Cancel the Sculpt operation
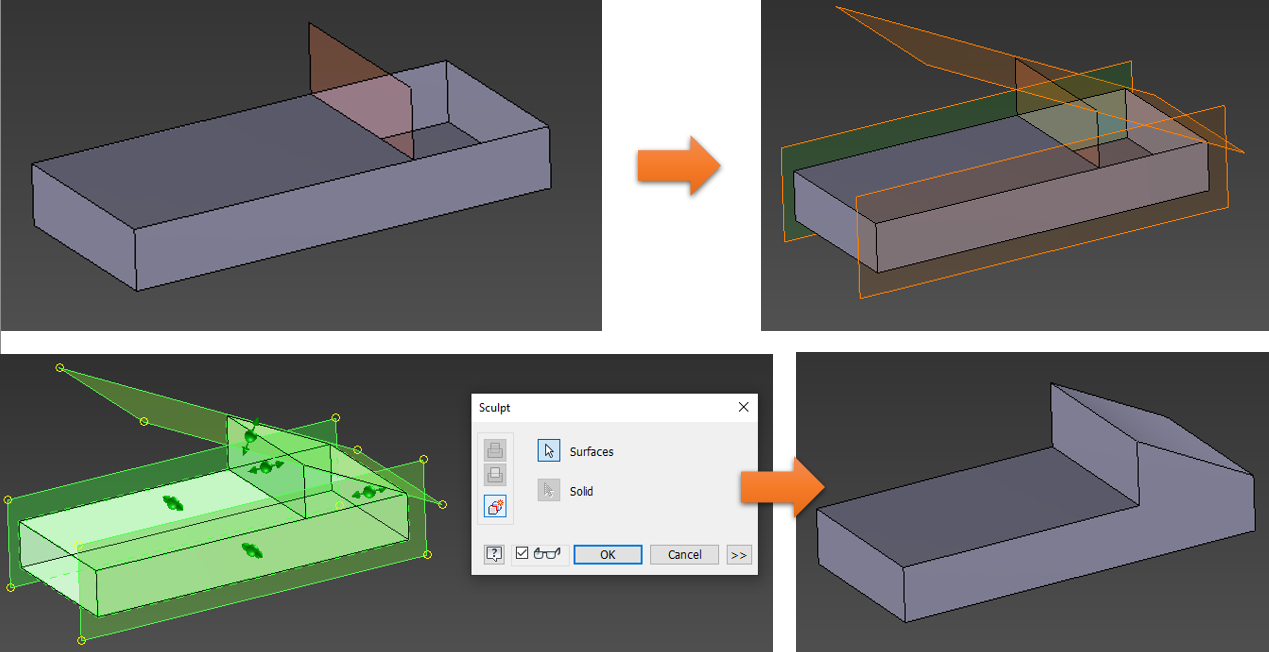This screenshot has width=1269, height=652. (684, 554)
